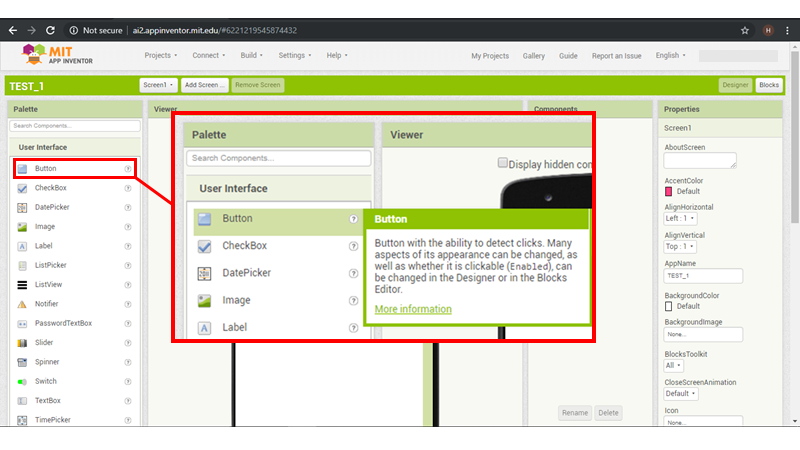Click the Add Screen button
Screen dimensions: 800x450
[x=205, y=86]
